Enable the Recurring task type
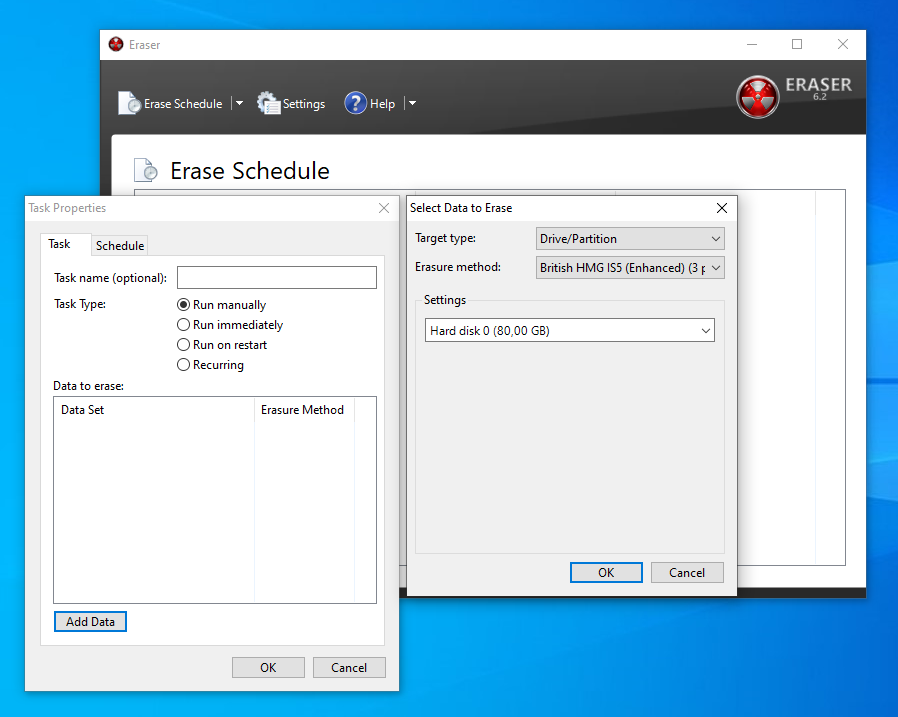The image size is (898, 717). (x=183, y=365)
